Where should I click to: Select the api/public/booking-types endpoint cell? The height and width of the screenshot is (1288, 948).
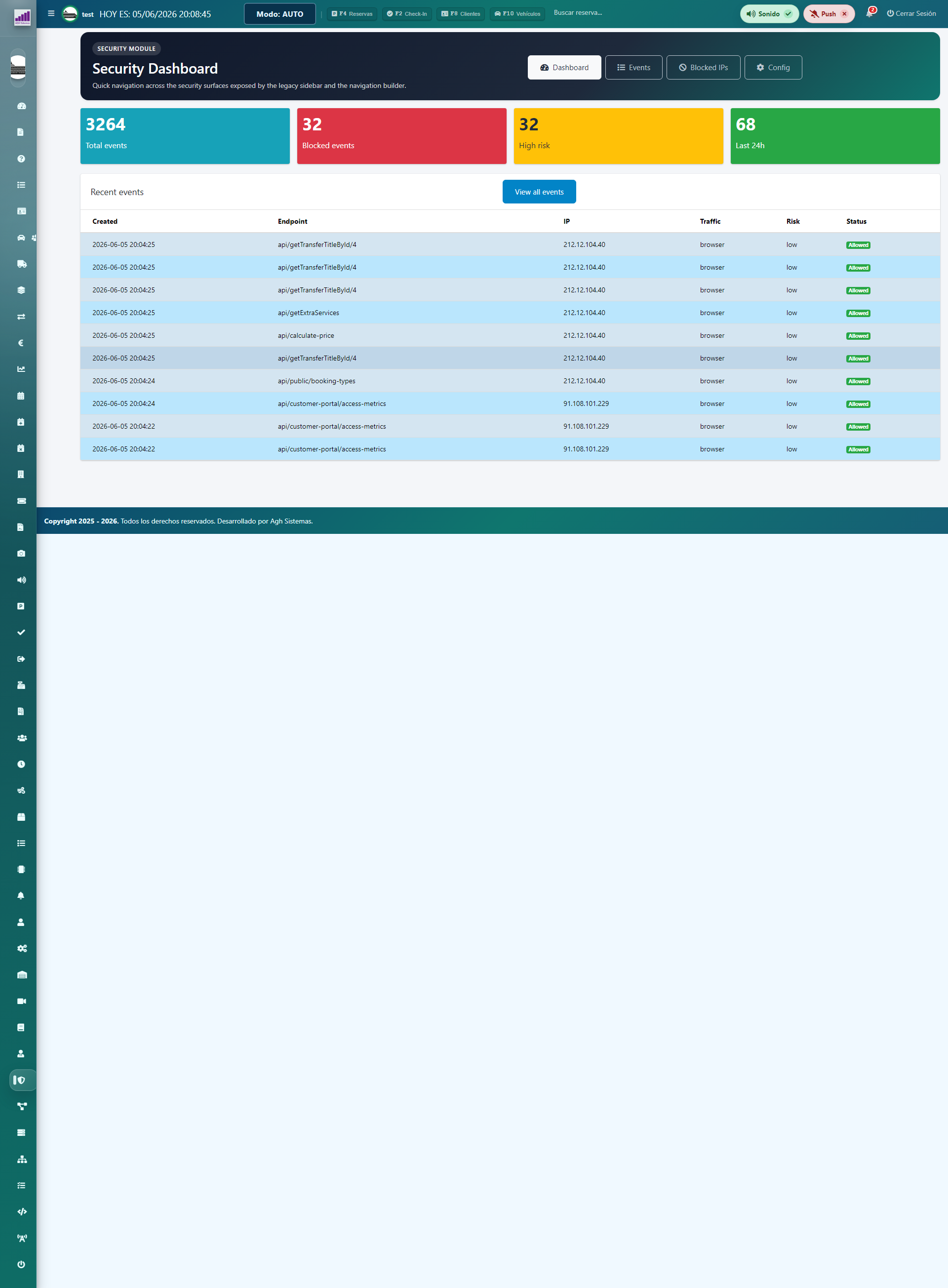pyautogui.click(x=316, y=381)
